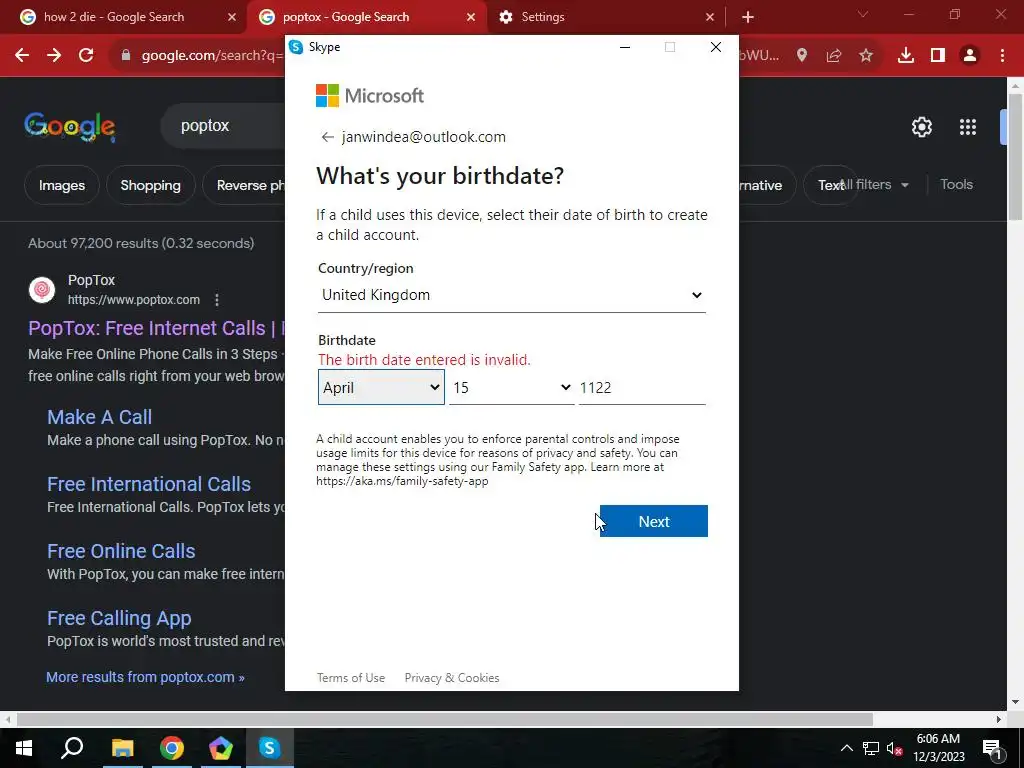Screen dimensions: 1024x768
Task: Click the Google logo
Action: (70, 127)
